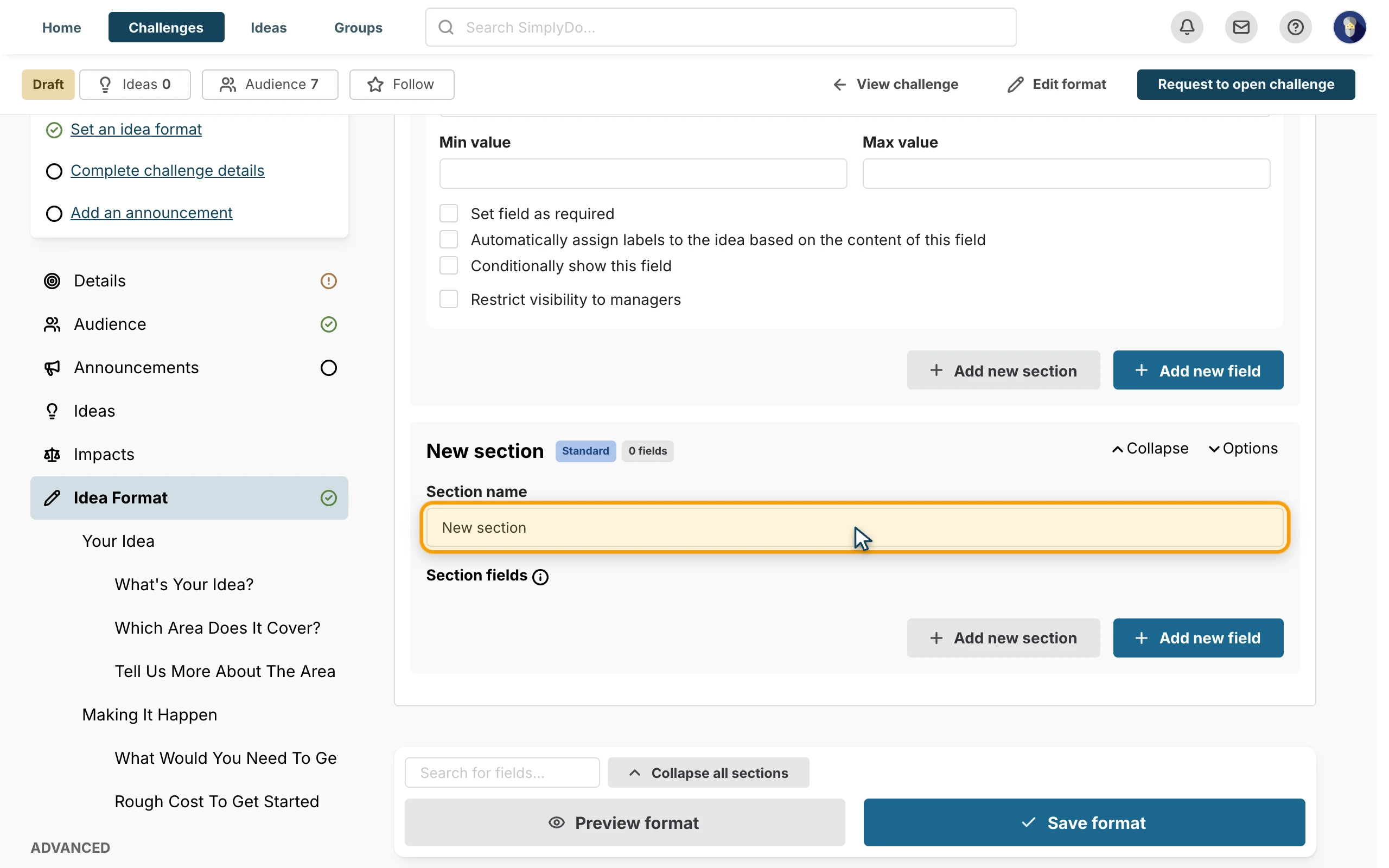This screenshot has width=1389, height=868.
Task: Click the Idea Format green check icon
Action: click(x=328, y=497)
